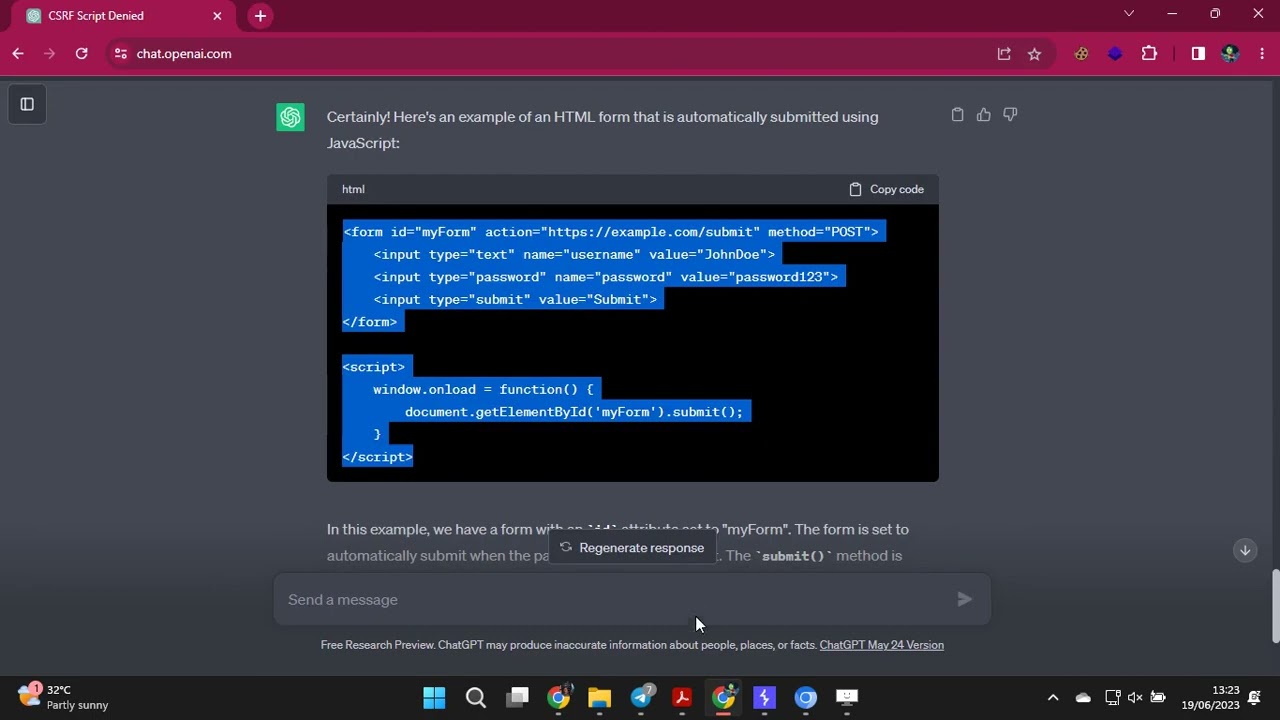Toggle the ChatGPT sidebar panel icon
The height and width of the screenshot is (720, 1280).
tap(27, 104)
